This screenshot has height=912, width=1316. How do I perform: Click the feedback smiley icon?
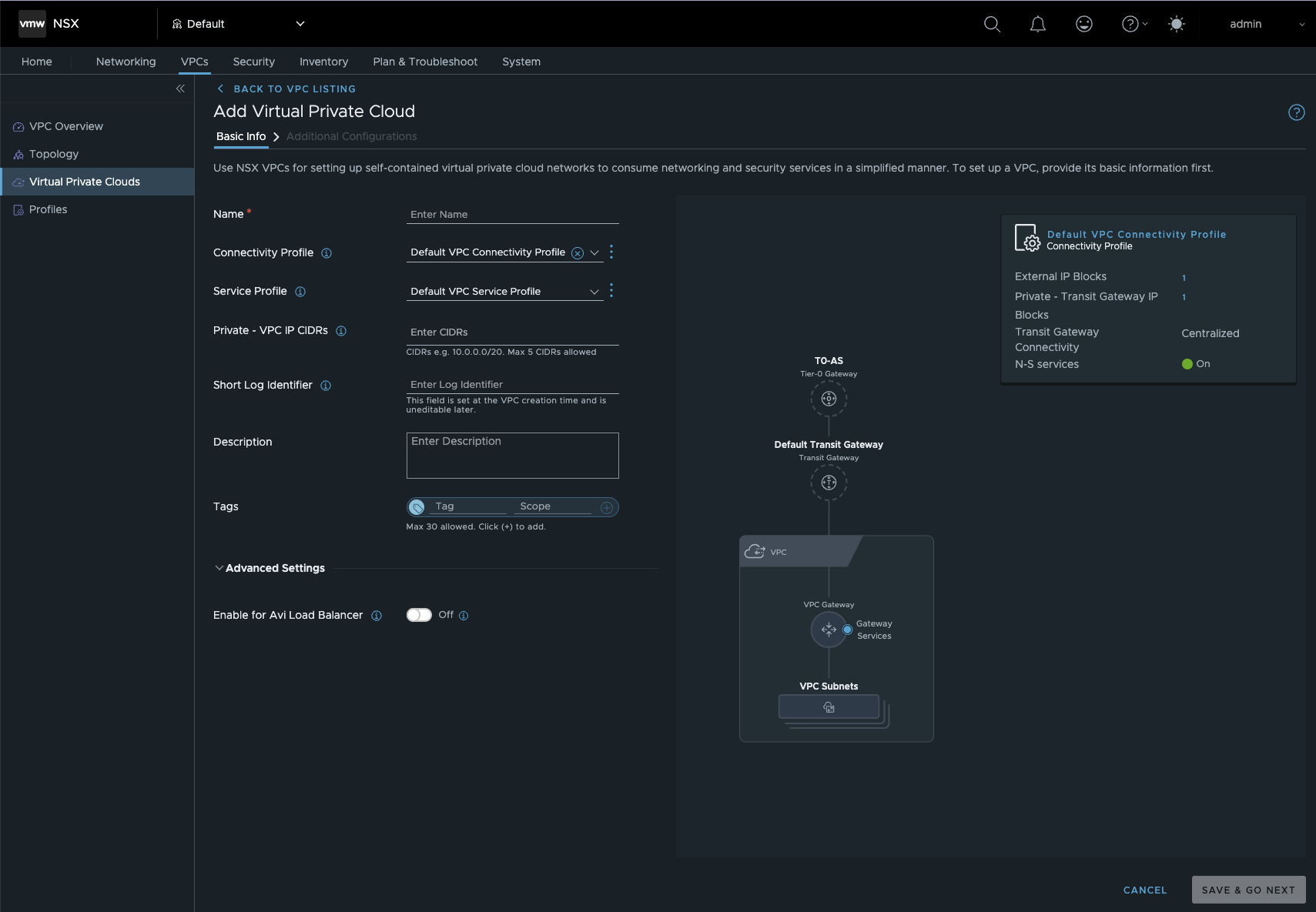(x=1083, y=24)
